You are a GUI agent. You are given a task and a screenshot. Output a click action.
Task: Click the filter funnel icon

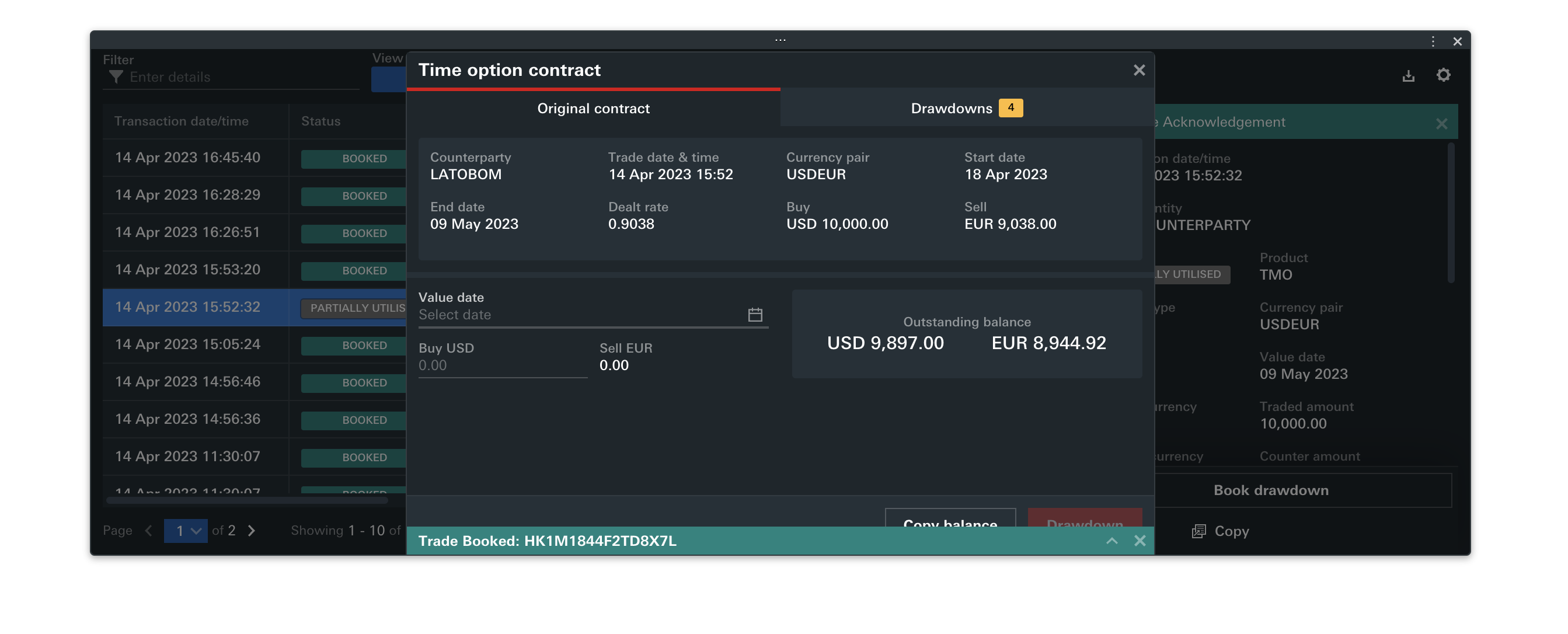pos(116,76)
